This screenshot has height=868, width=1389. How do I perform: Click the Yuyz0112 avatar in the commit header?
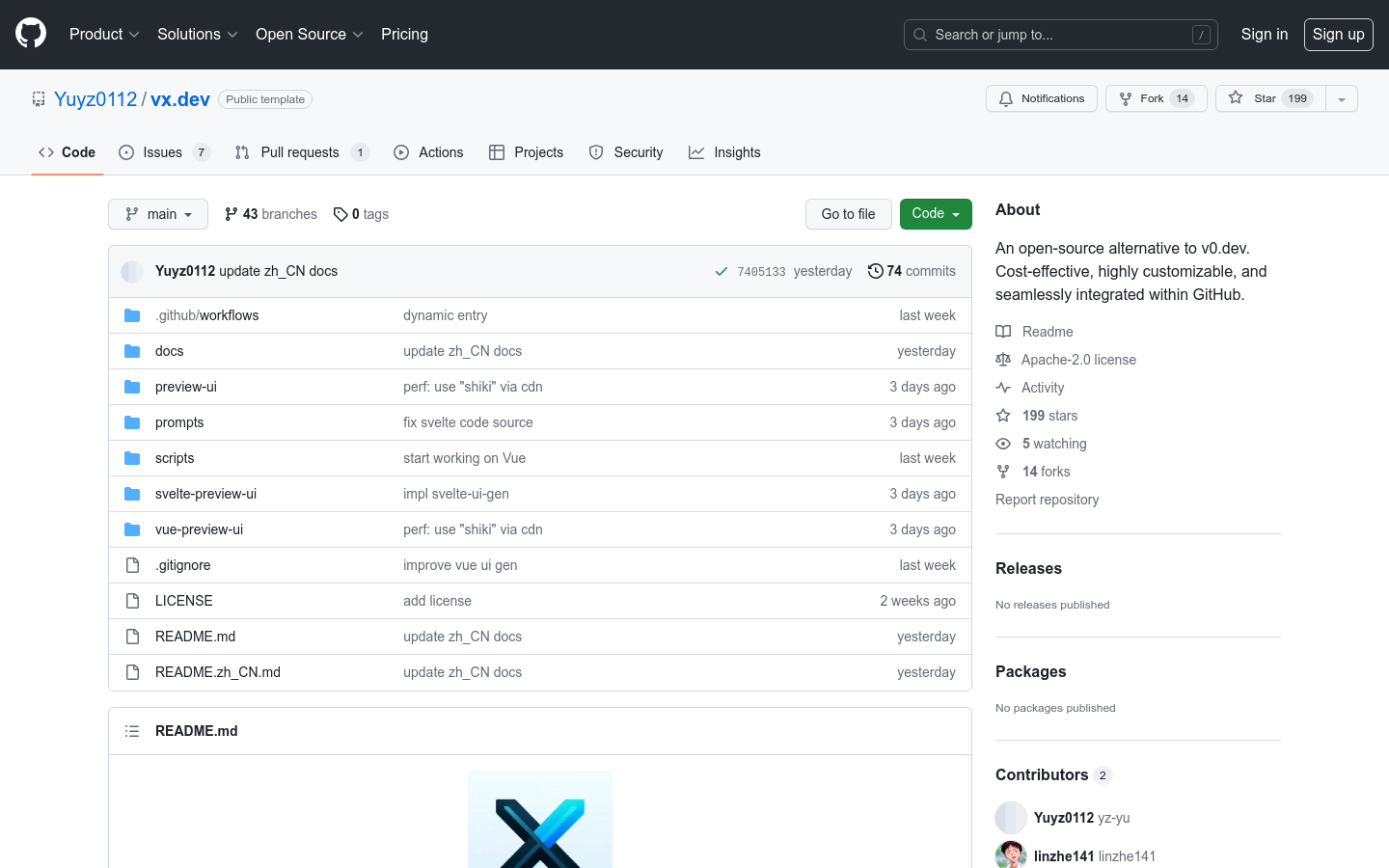click(x=132, y=272)
